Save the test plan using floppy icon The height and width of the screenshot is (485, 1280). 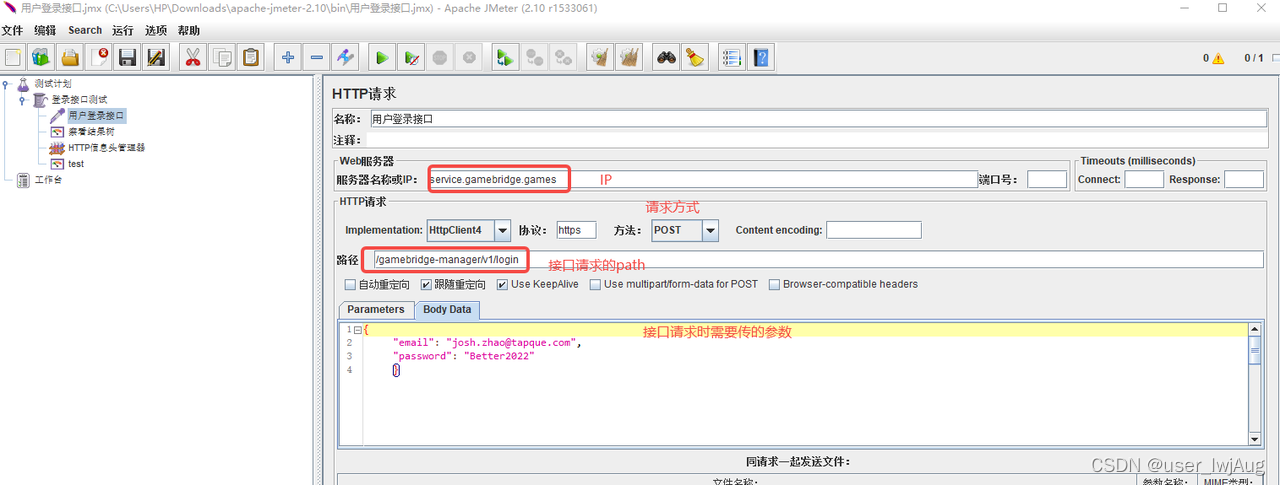coord(127,57)
